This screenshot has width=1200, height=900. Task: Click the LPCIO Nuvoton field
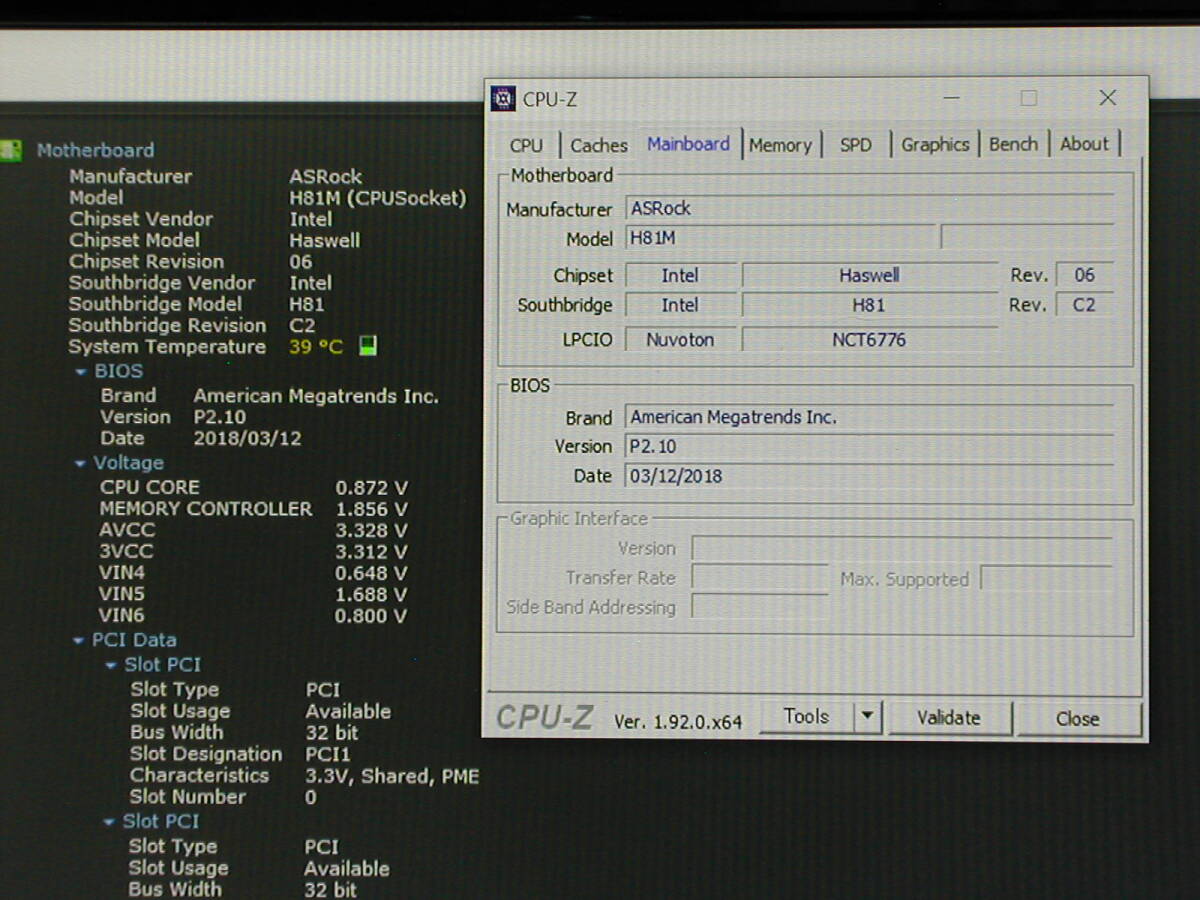click(x=681, y=340)
